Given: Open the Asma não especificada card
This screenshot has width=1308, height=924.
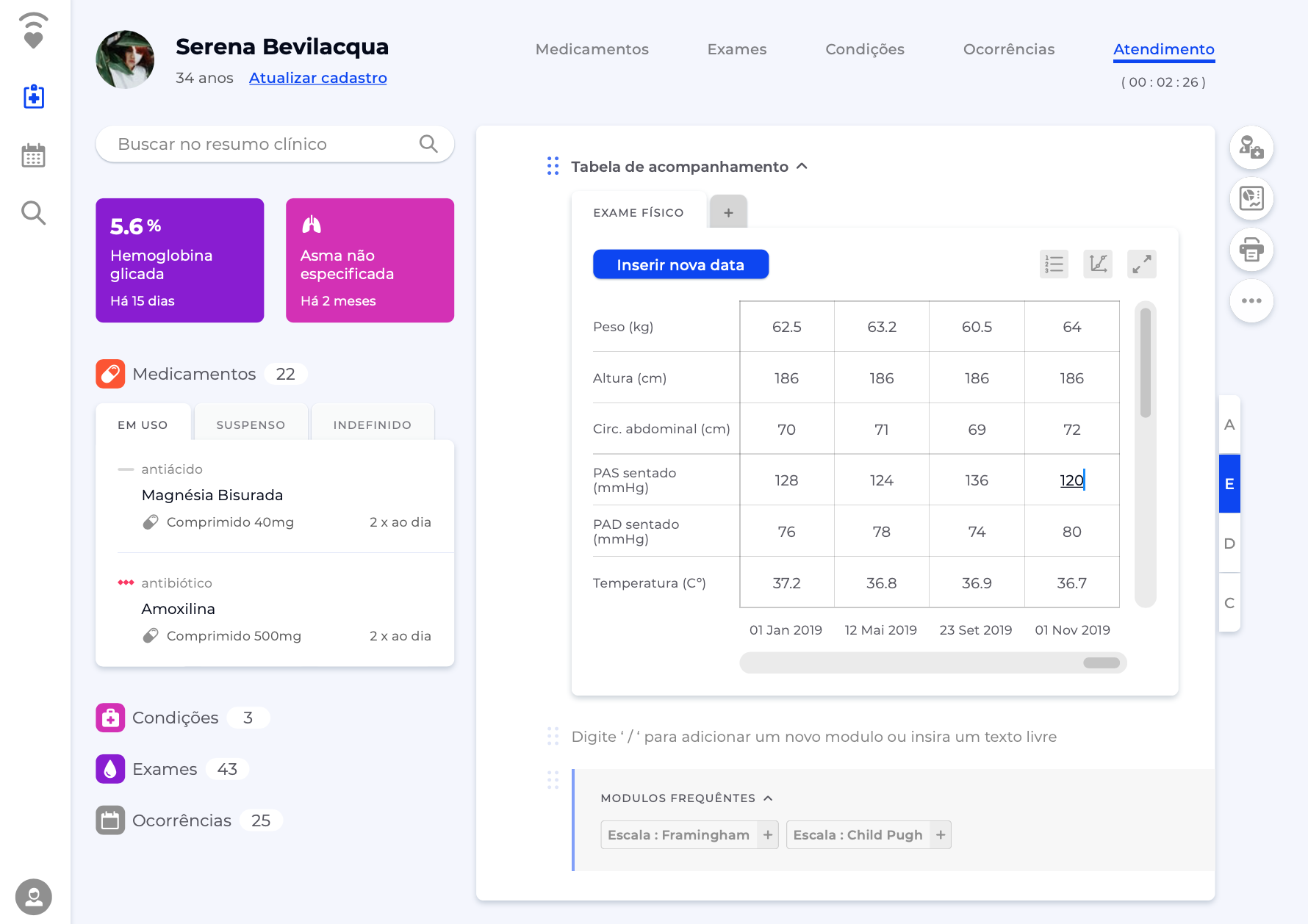Looking at the screenshot, I should 370,260.
